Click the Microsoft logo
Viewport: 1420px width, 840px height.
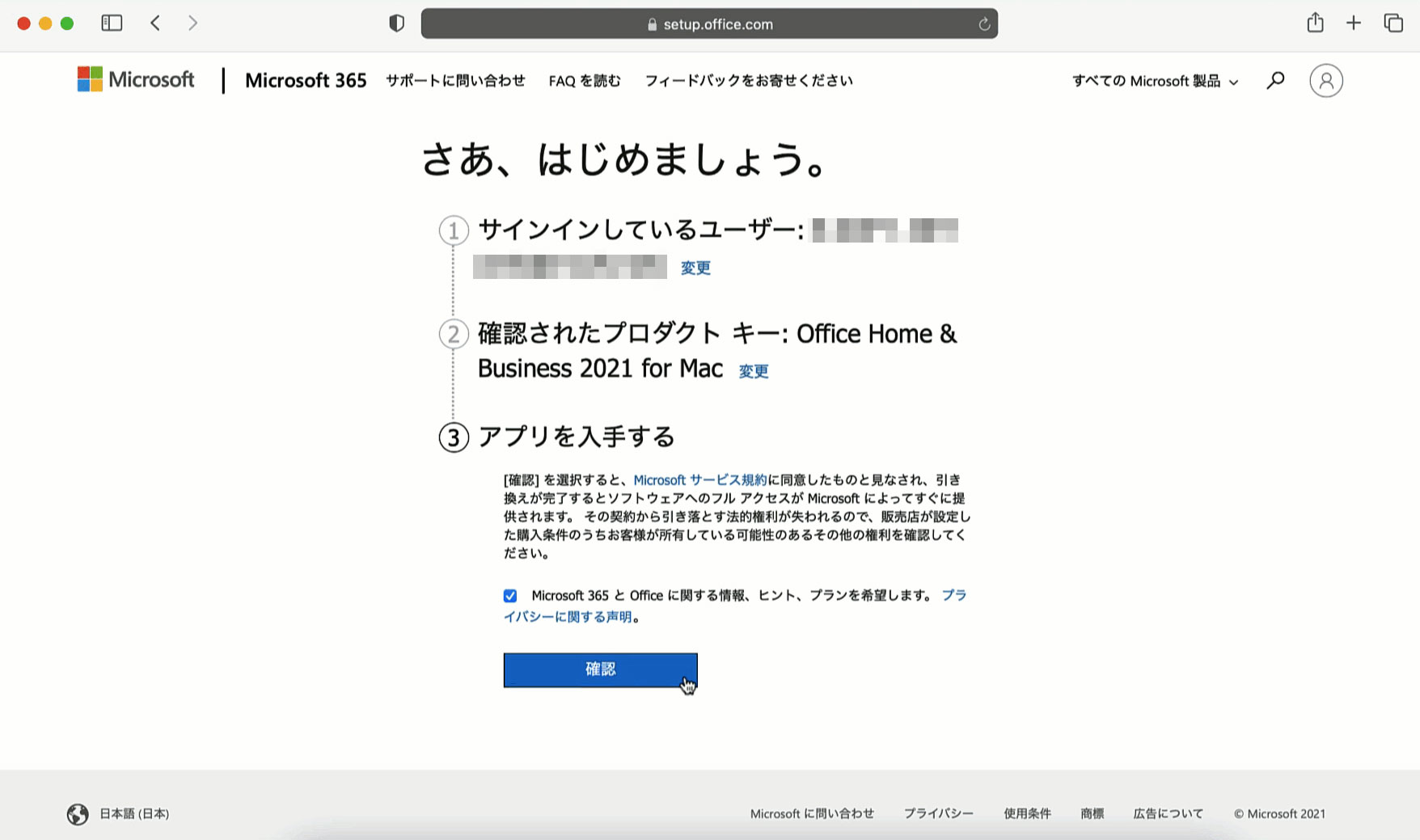click(x=136, y=79)
